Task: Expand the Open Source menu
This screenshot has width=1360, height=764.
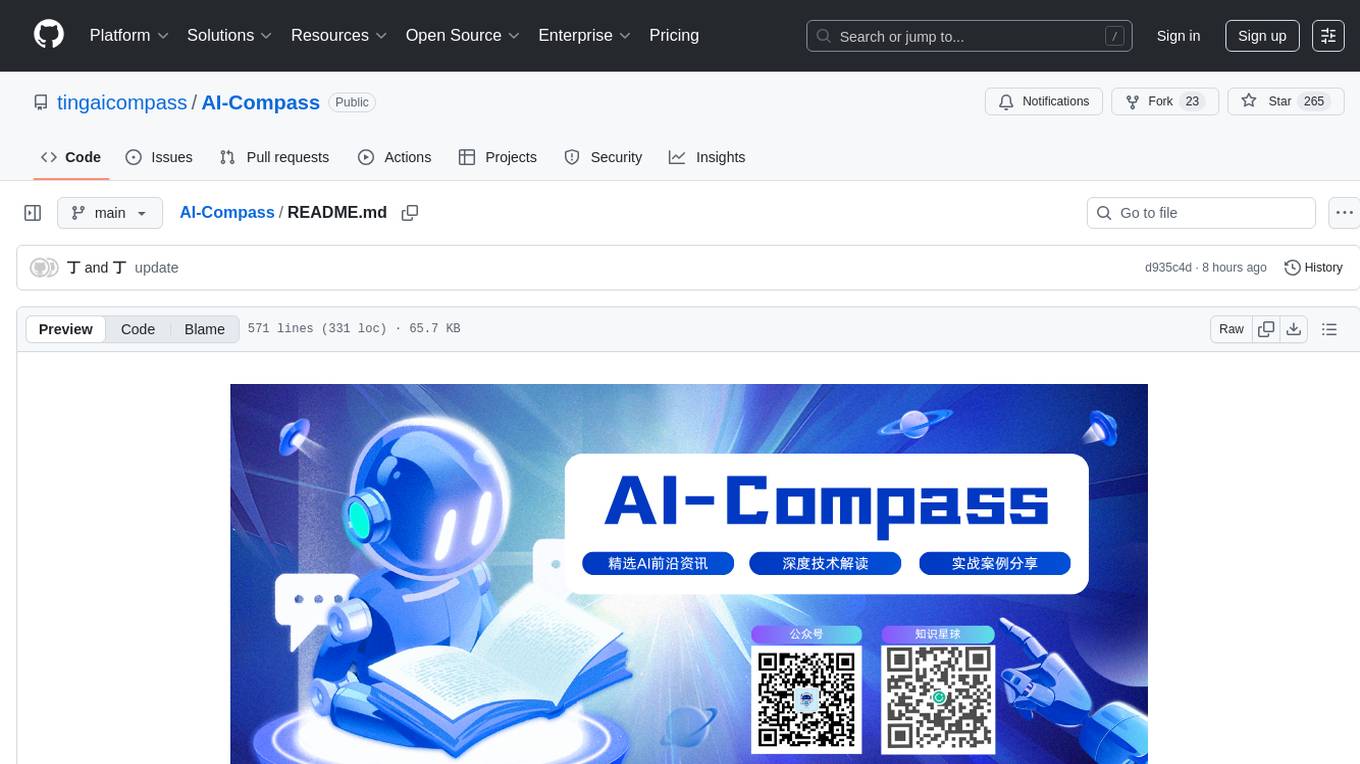Action: pyautogui.click(x=462, y=35)
